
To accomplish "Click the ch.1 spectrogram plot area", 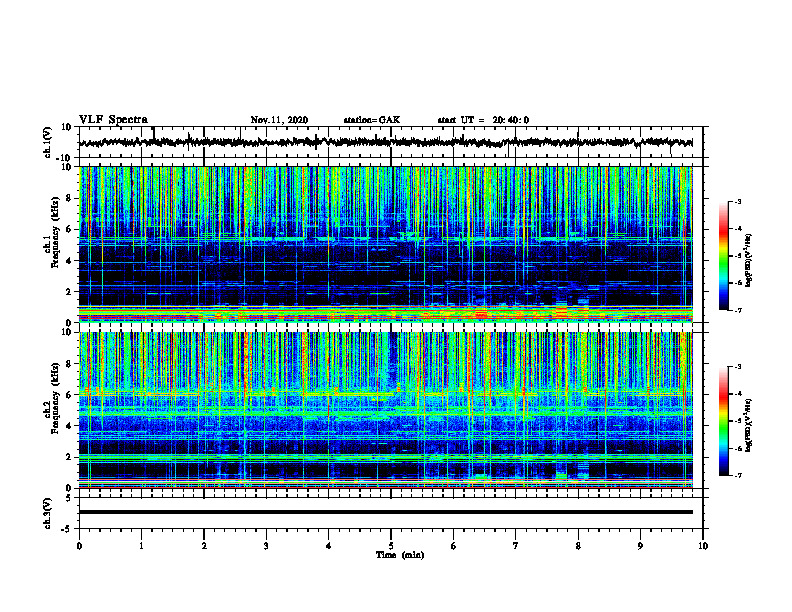I will point(385,244).
